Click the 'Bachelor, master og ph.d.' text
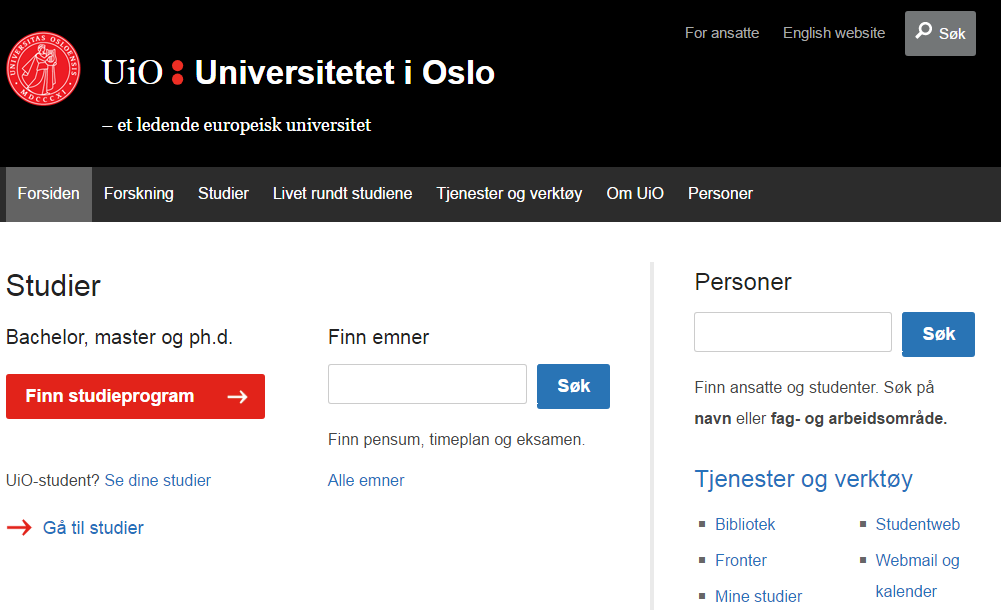This screenshot has height=610, width=1001. [x=119, y=337]
